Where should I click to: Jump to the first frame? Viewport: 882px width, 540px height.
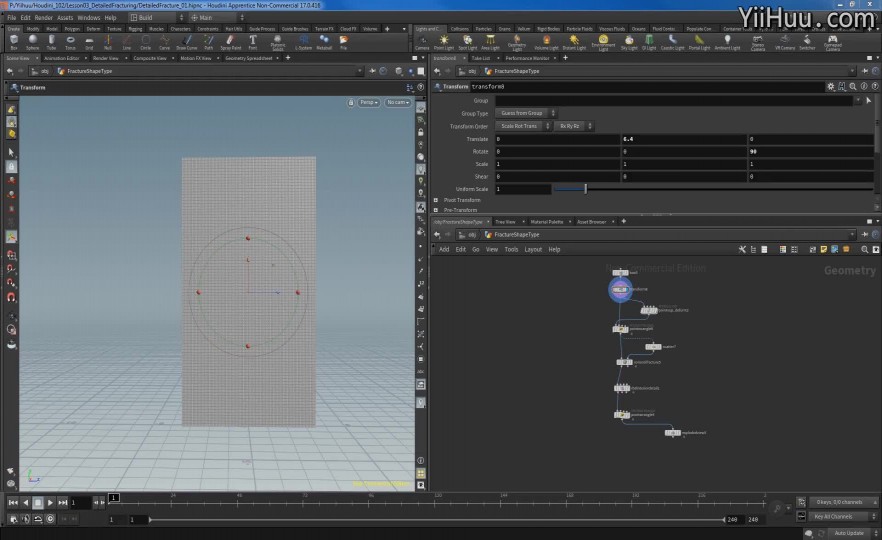pyautogui.click(x=13, y=502)
